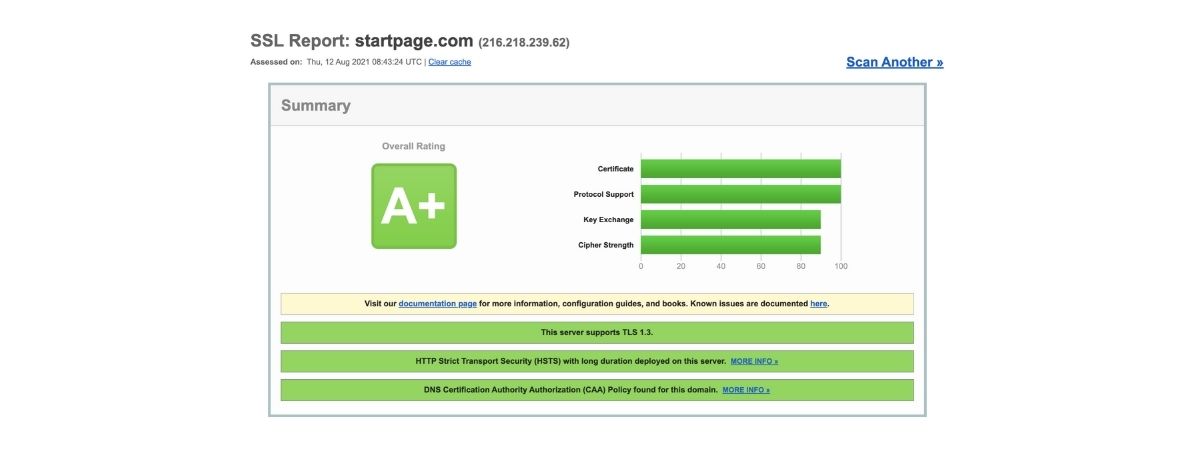1200x450 pixels.
Task: Open the documentation page link
Action: pos(437,303)
